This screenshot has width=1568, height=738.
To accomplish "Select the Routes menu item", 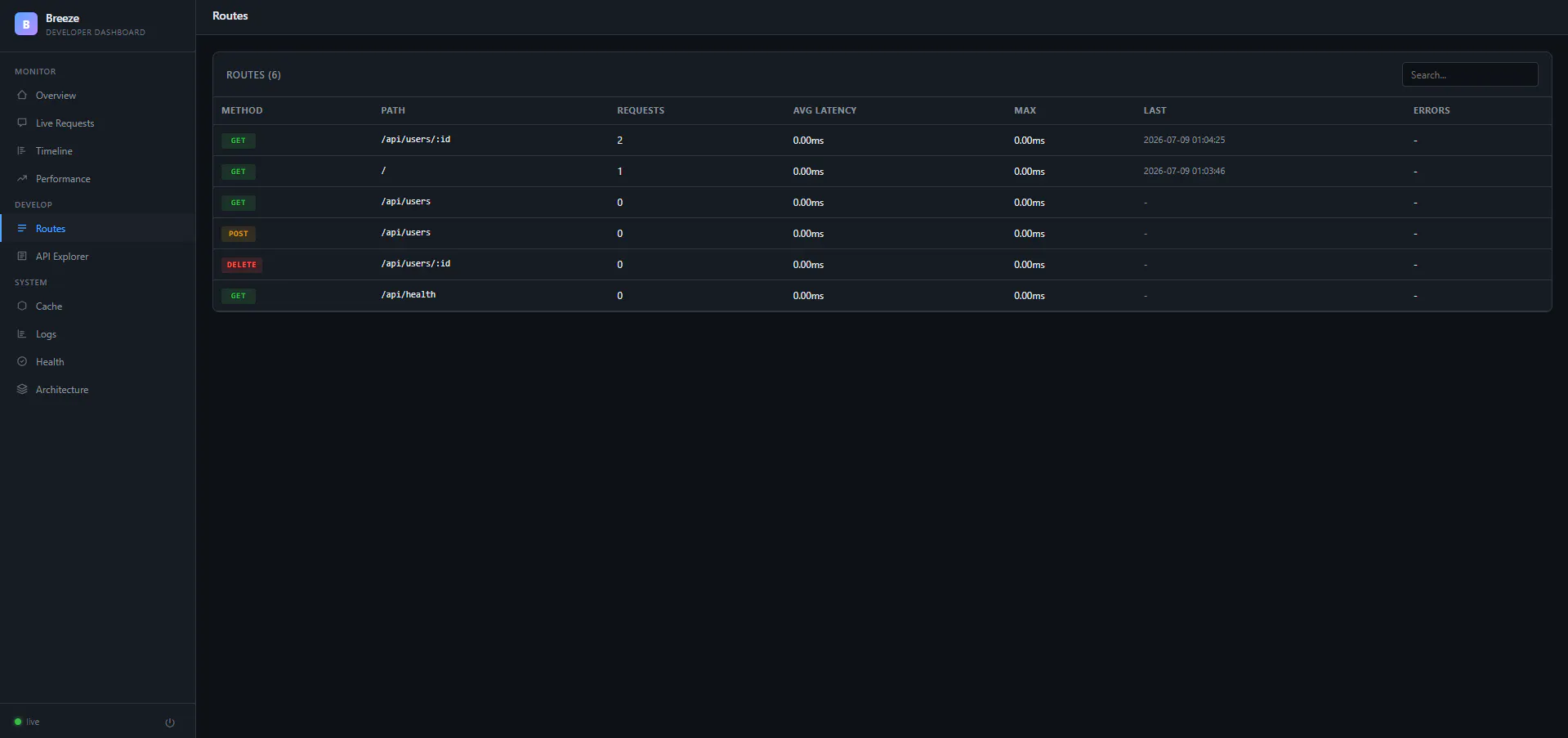I will tap(98, 229).
